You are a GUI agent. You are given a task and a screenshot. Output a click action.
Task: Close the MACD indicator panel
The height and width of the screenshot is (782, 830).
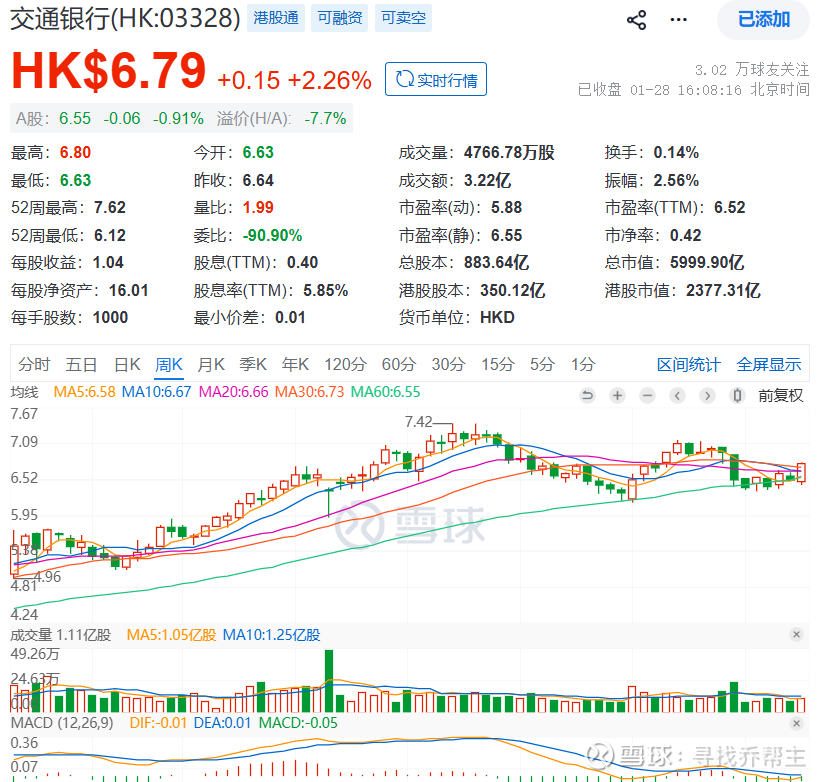point(796,723)
